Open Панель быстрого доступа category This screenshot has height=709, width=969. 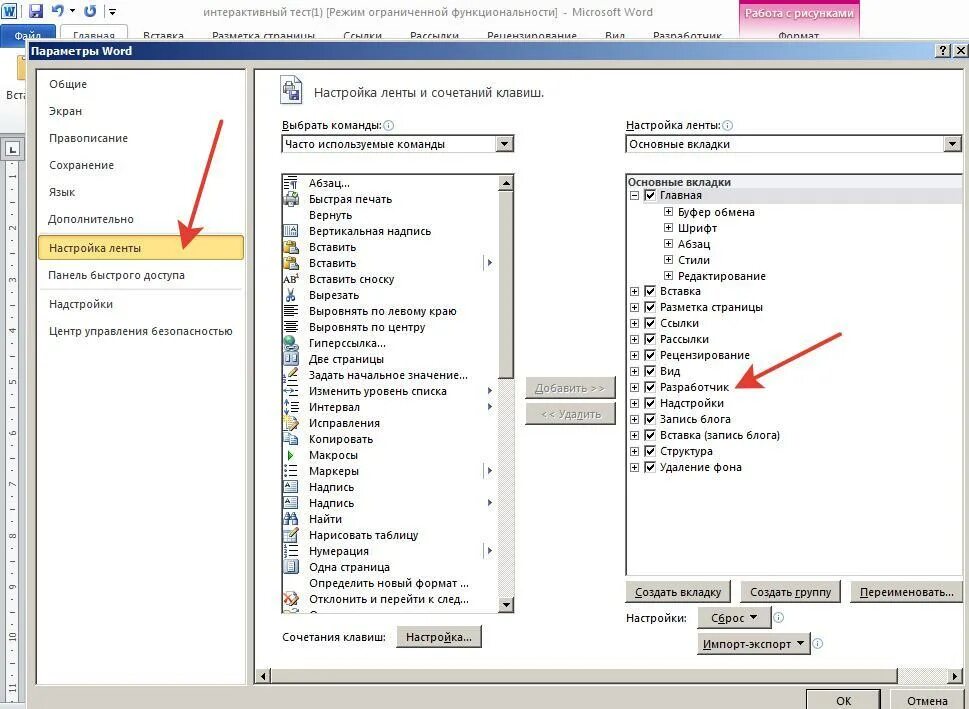pos(141,275)
